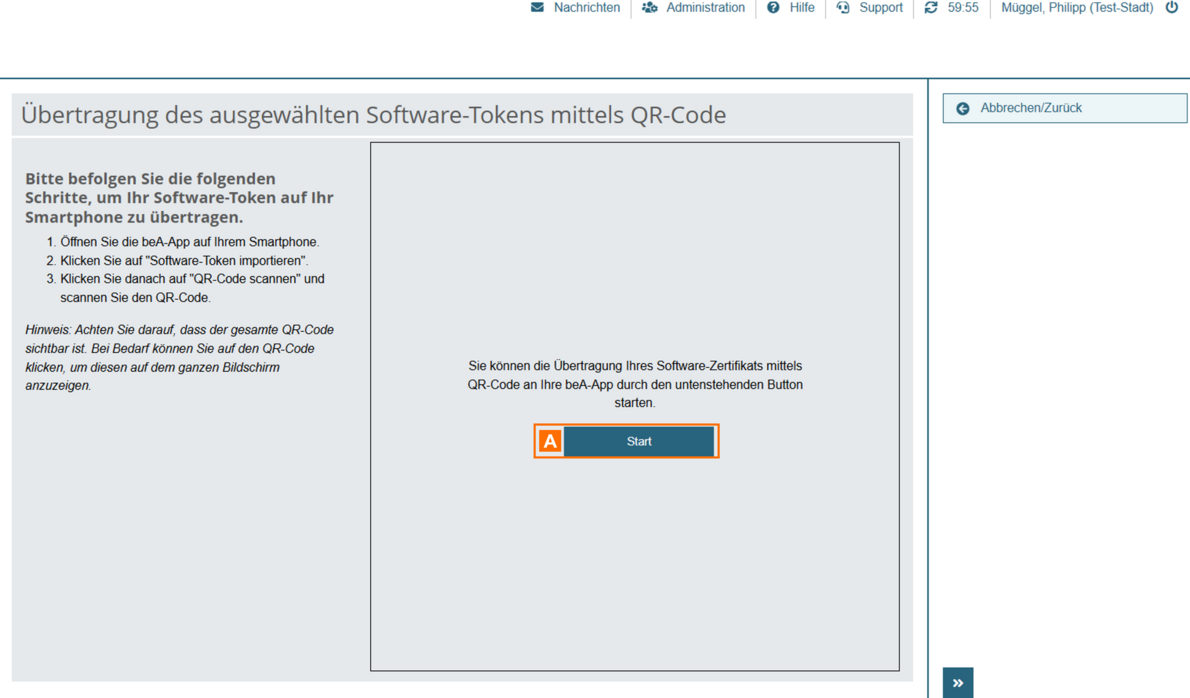Click user name Müggel, Philipp (Test-Stadt)

tap(1077, 8)
